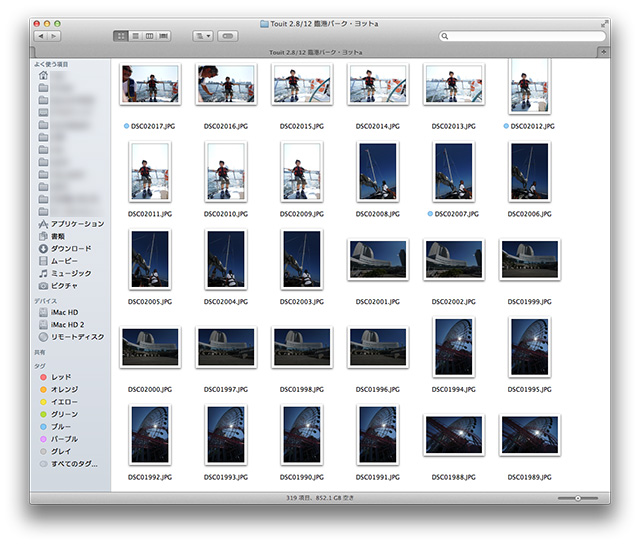Select DSC02005.JPG thumbnail
Image resolution: width=640 pixels, height=545 pixels.
(150, 259)
